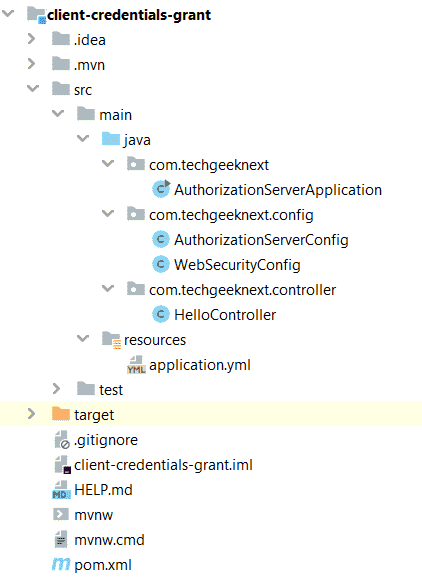Click the HelloController class icon

click(161, 315)
